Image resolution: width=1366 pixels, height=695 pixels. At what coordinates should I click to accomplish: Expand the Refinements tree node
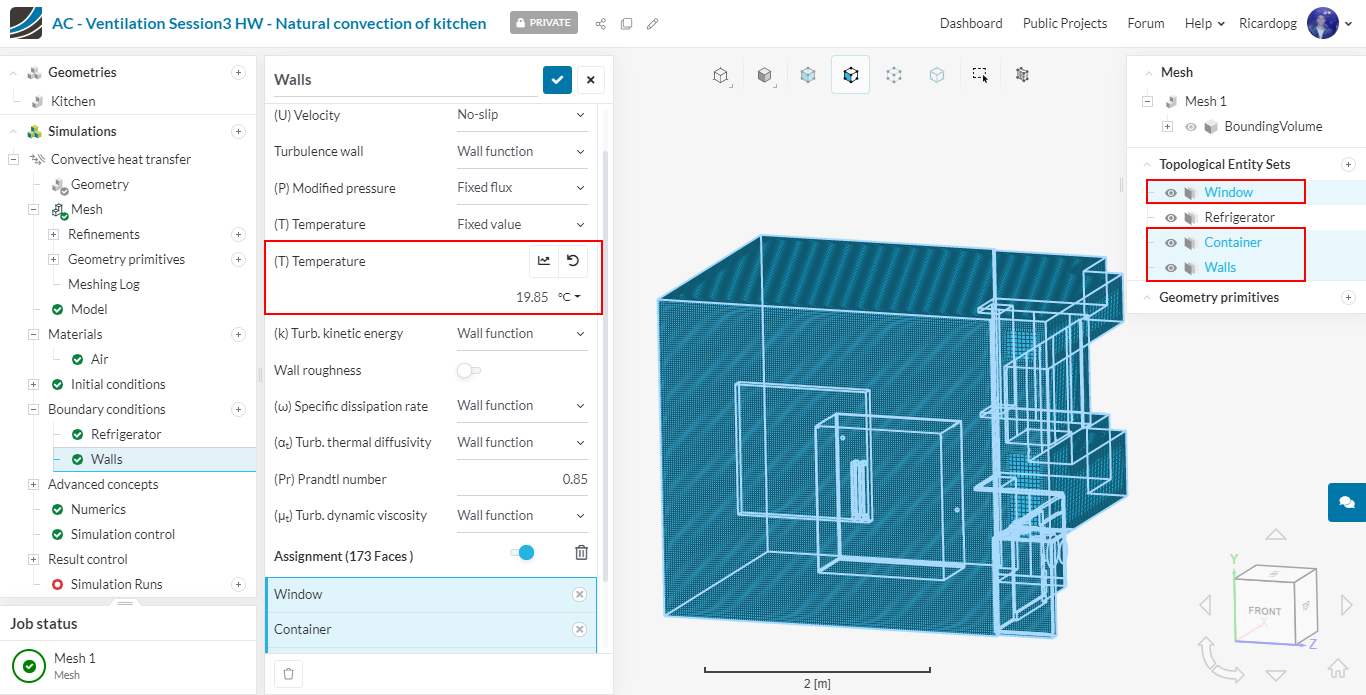point(53,234)
